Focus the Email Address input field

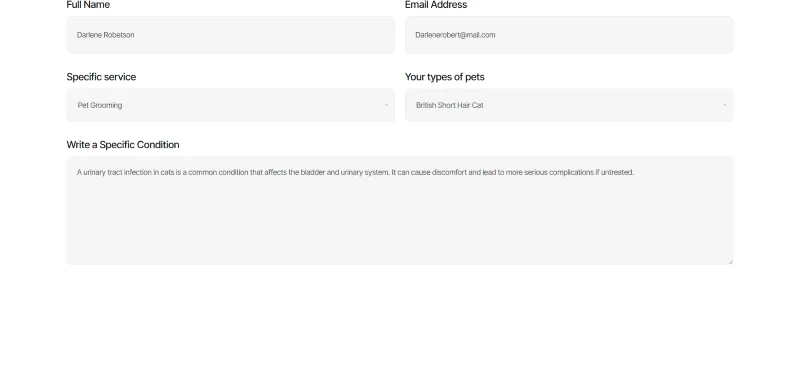click(x=569, y=35)
